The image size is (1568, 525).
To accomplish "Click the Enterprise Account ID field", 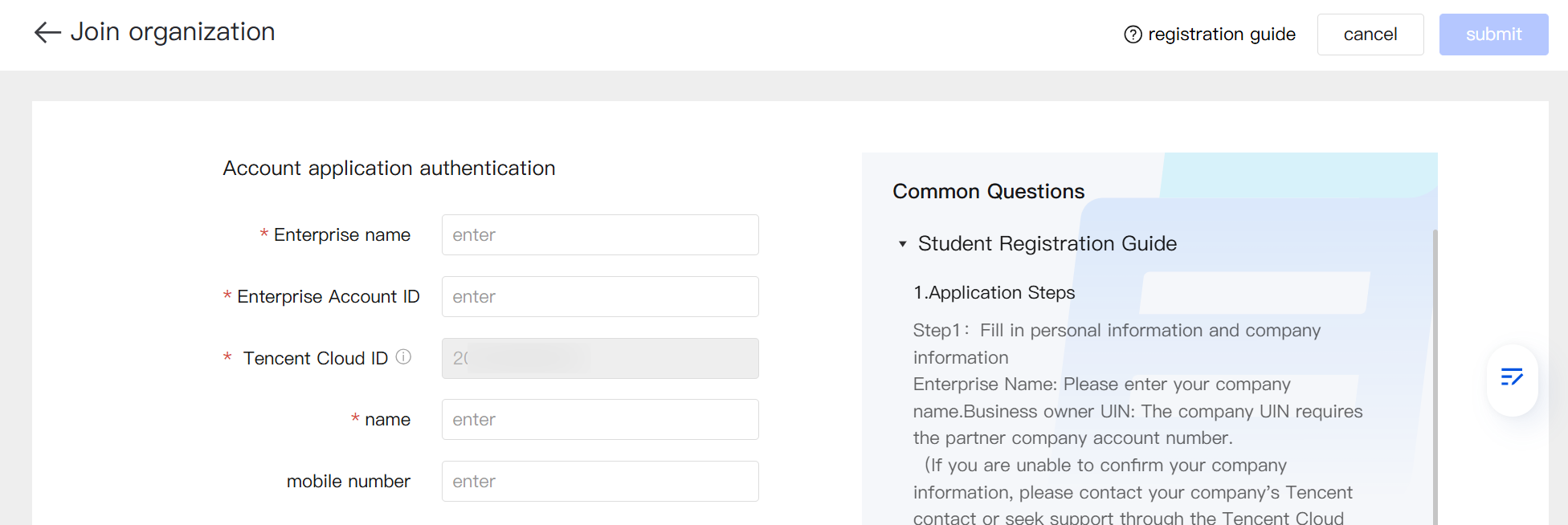I will [599, 297].
